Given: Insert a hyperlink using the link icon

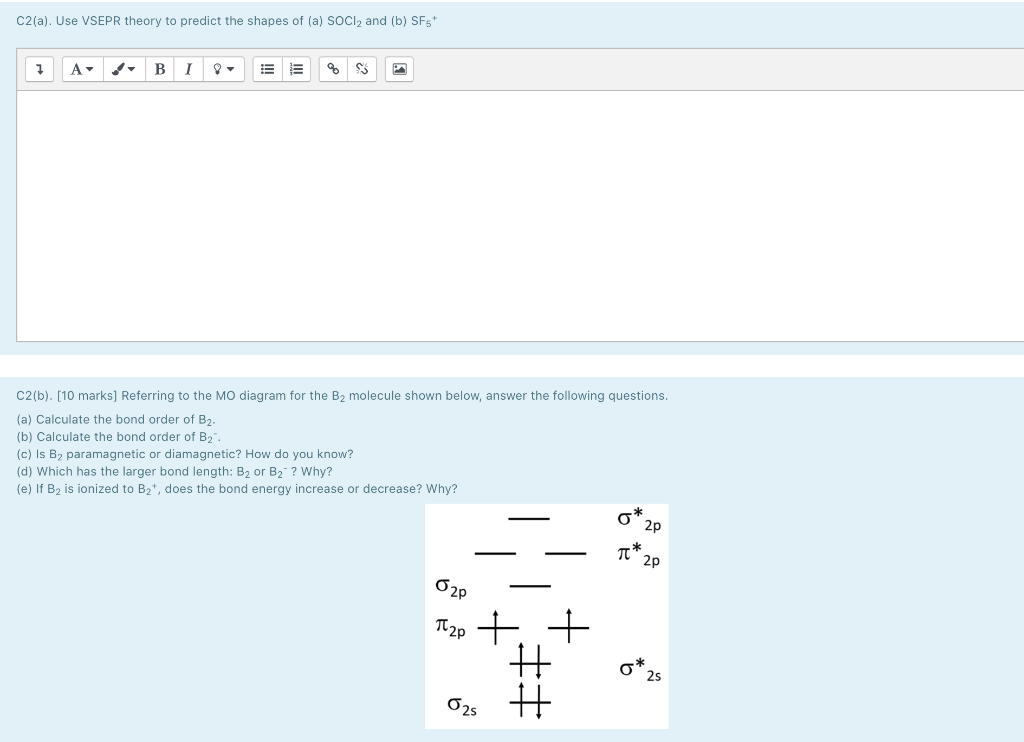Looking at the screenshot, I should pyautogui.click(x=332, y=69).
